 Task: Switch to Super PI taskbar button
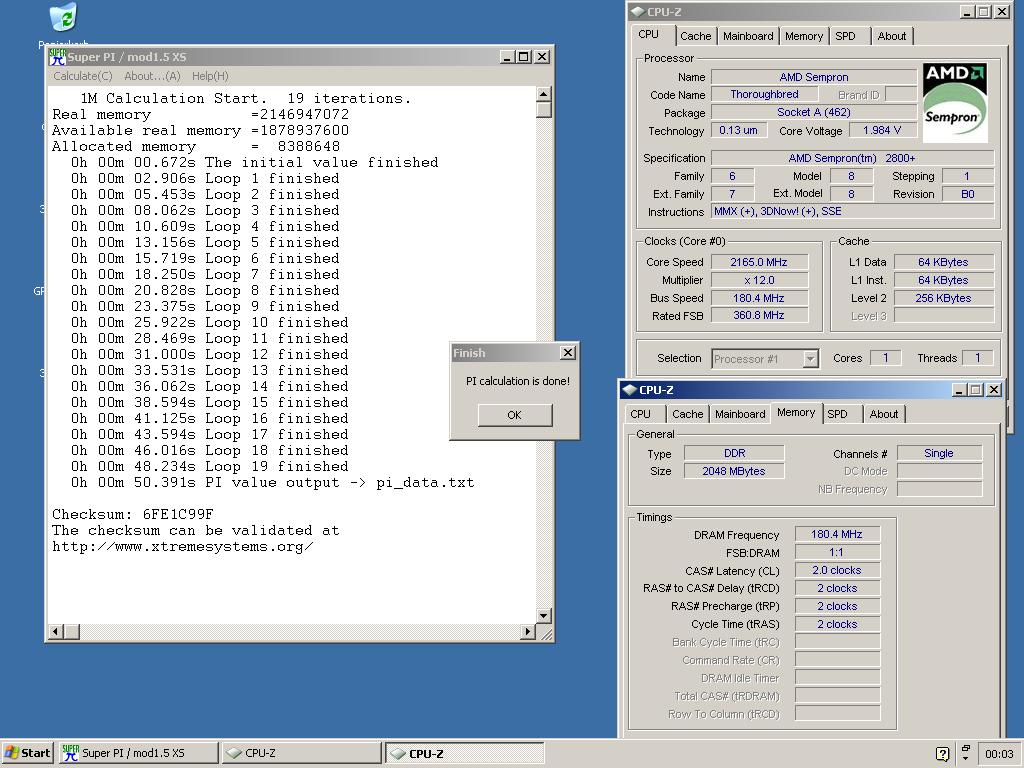[x=138, y=753]
